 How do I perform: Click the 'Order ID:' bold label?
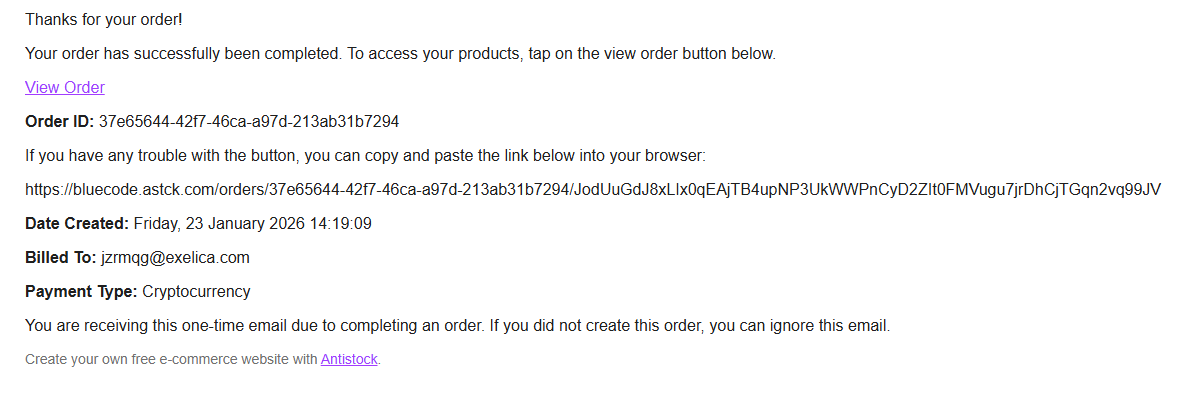tap(60, 121)
